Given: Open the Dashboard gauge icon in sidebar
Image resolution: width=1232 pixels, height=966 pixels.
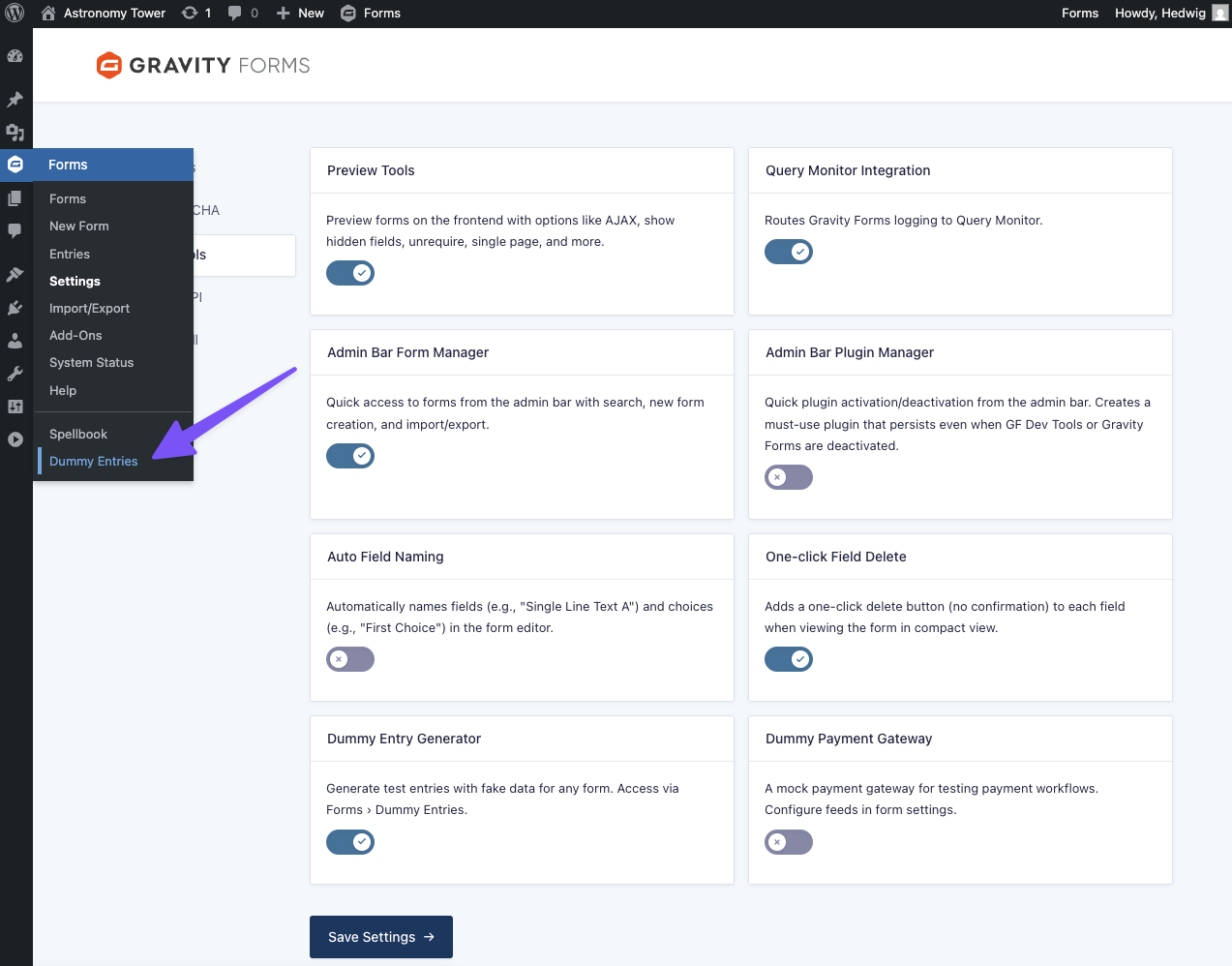Looking at the screenshot, I should click(x=15, y=56).
